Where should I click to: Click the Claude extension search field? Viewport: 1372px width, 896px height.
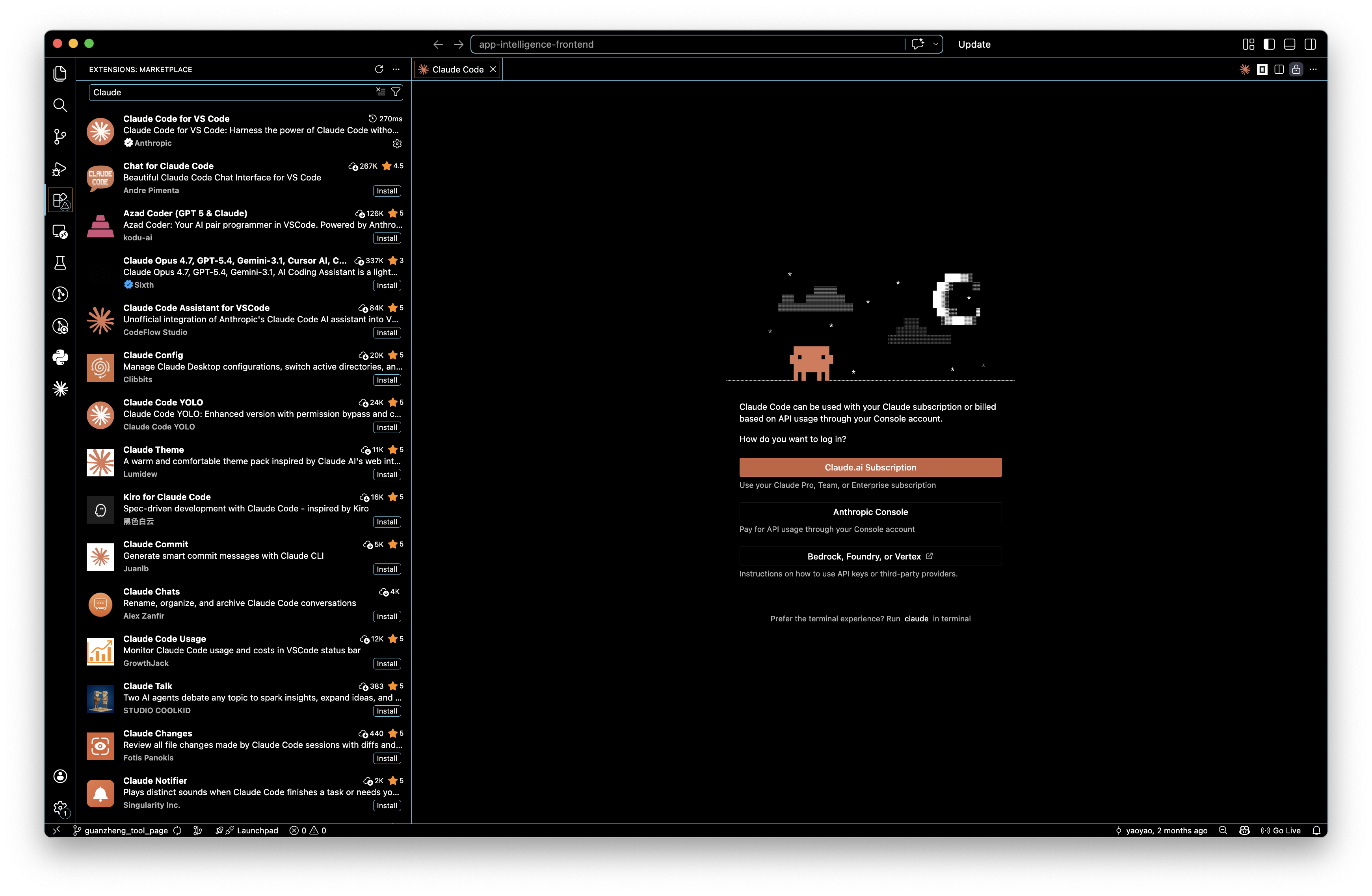tap(231, 92)
